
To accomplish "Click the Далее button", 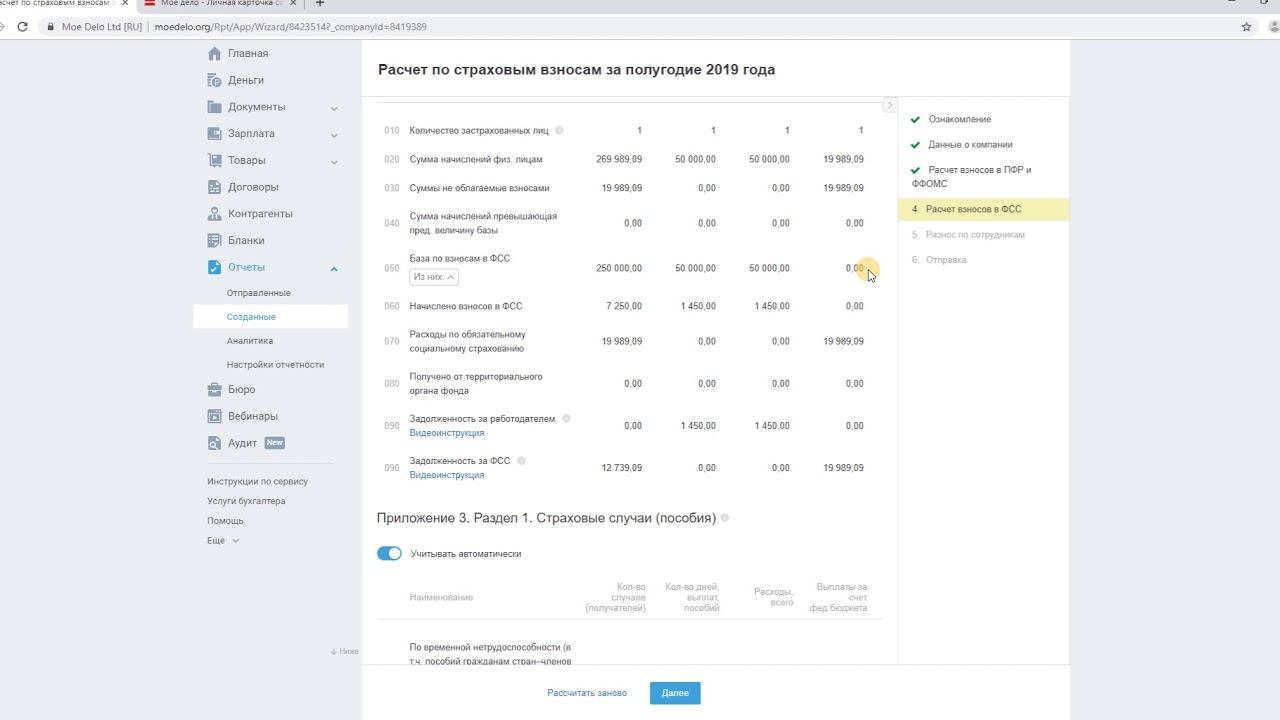I will [x=675, y=693].
